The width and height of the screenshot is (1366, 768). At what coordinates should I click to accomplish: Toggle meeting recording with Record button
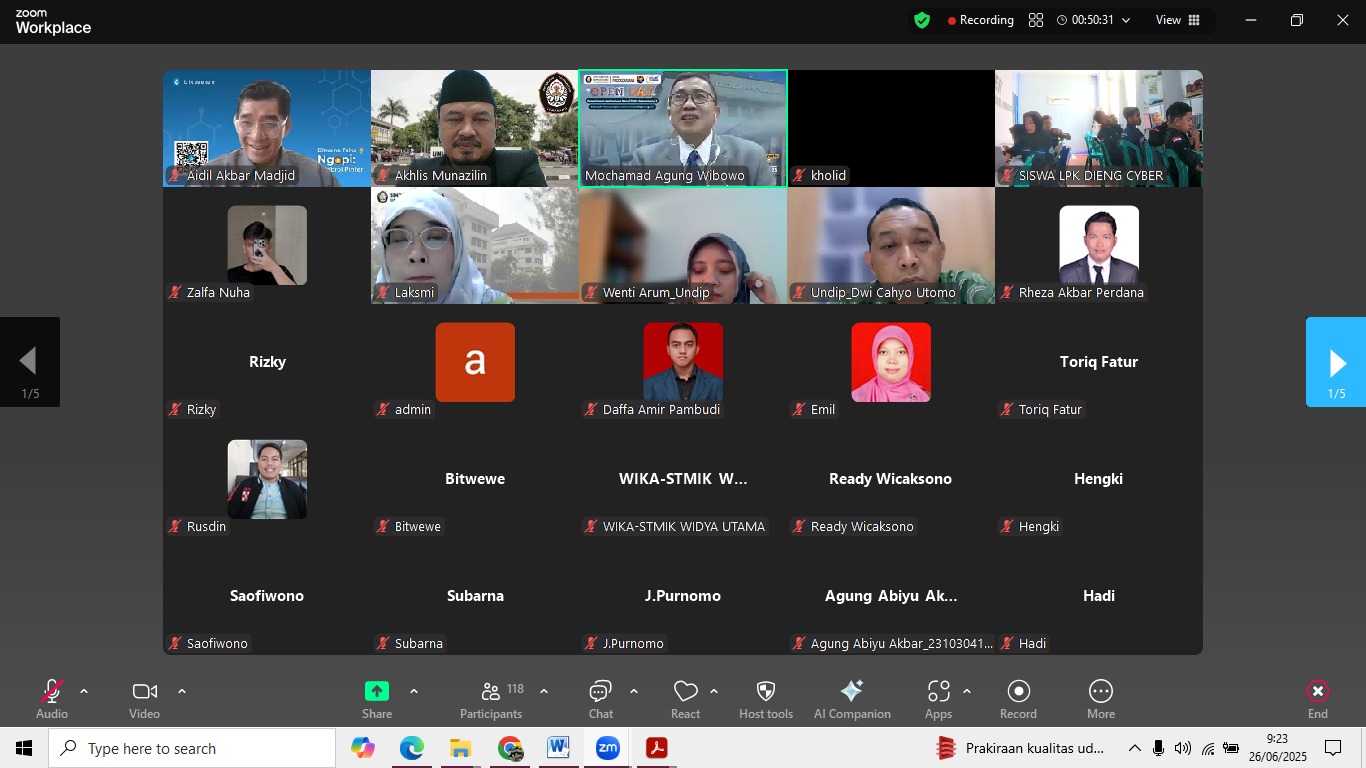1018,692
